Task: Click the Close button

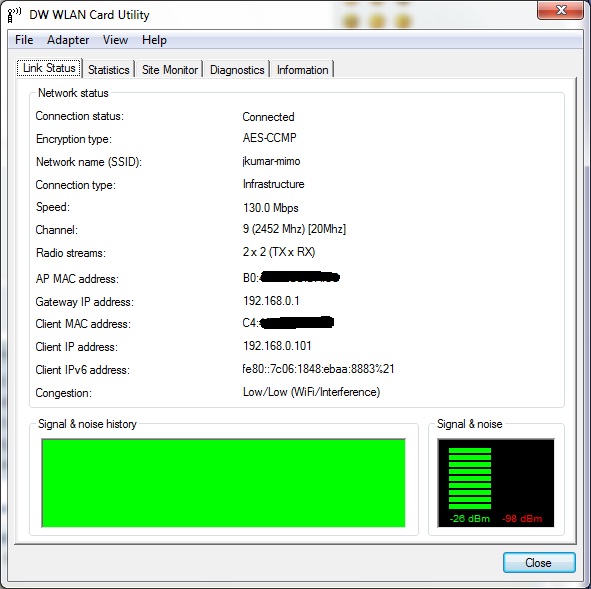Action: 539,563
